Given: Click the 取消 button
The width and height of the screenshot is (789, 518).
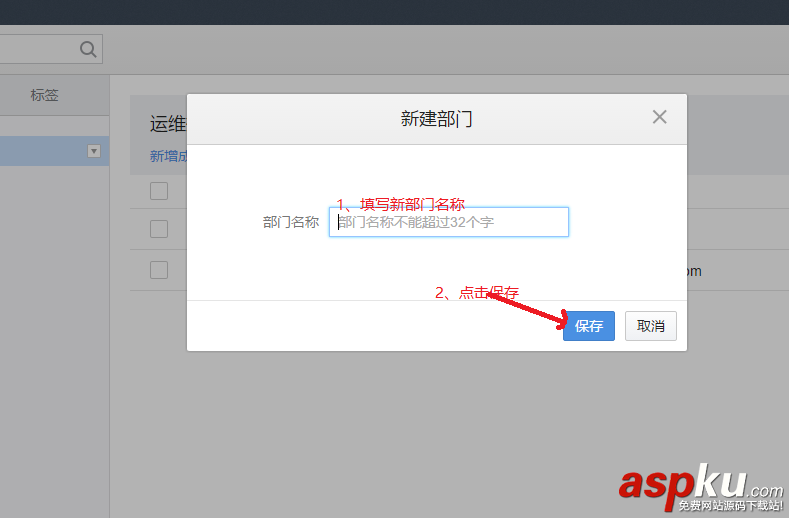Looking at the screenshot, I should (x=651, y=326).
